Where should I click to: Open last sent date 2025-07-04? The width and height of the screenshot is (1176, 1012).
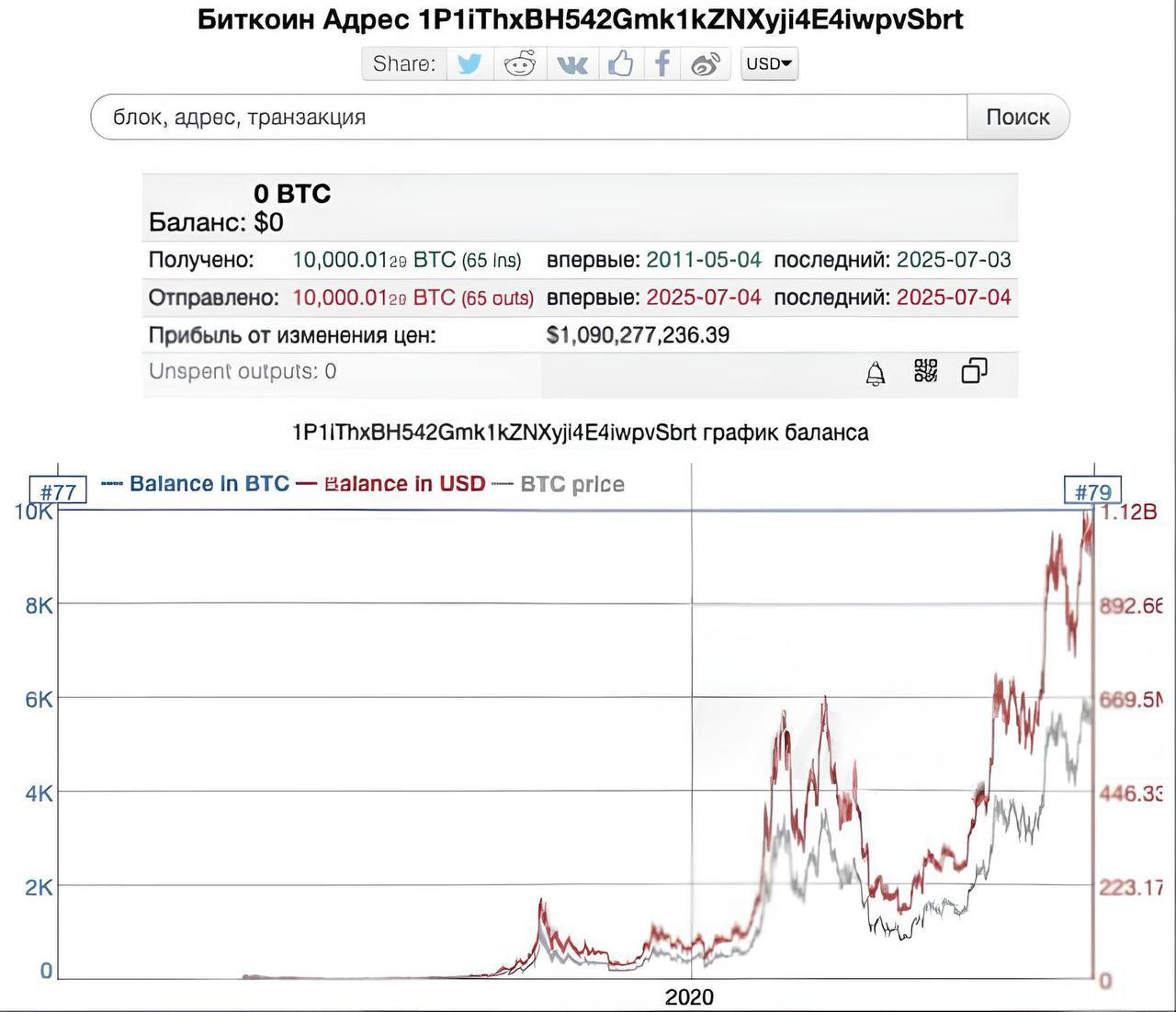tap(954, 298)
